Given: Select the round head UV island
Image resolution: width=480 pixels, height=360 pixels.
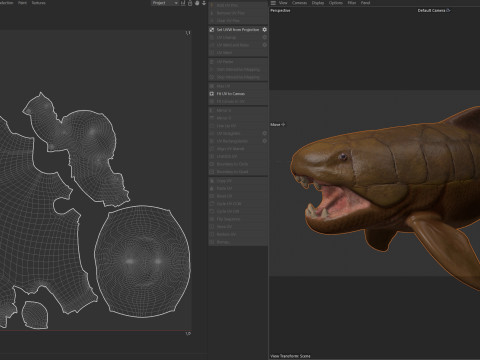Looking at the screenshot, I should pos(142,261).
